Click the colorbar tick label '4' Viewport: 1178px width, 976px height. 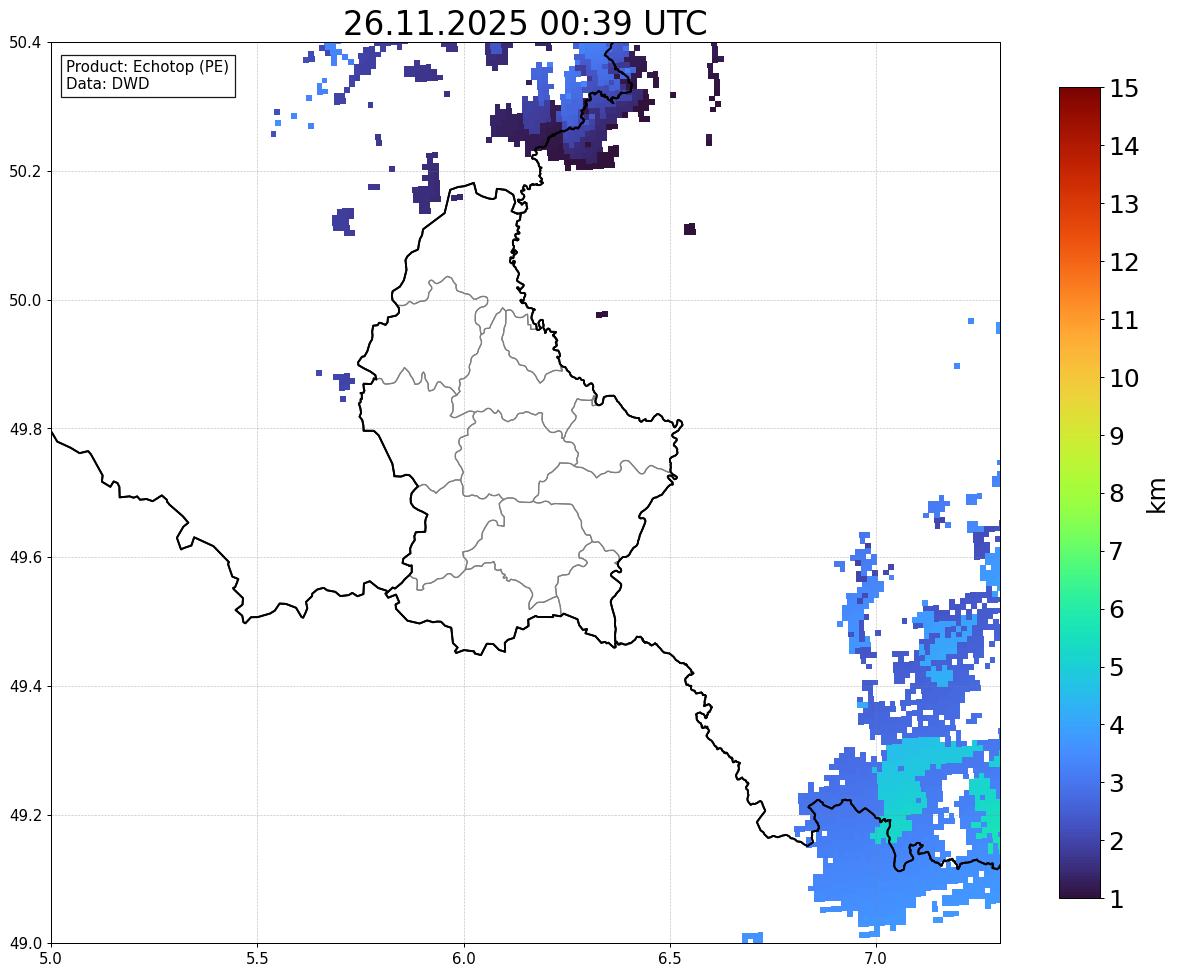[1117, 725]
